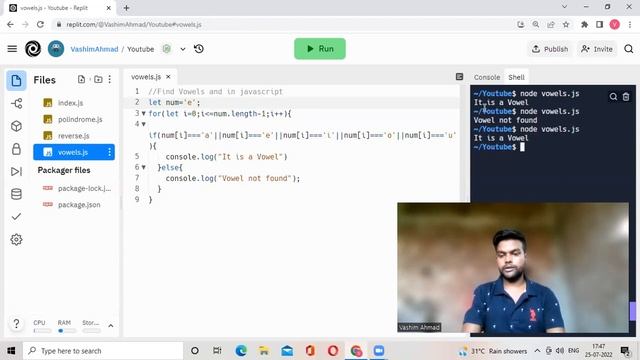The height and width of the screenshot is (360, 640).
Task: Collapse the for loop at line 3
Action: [x=144, y=113]
